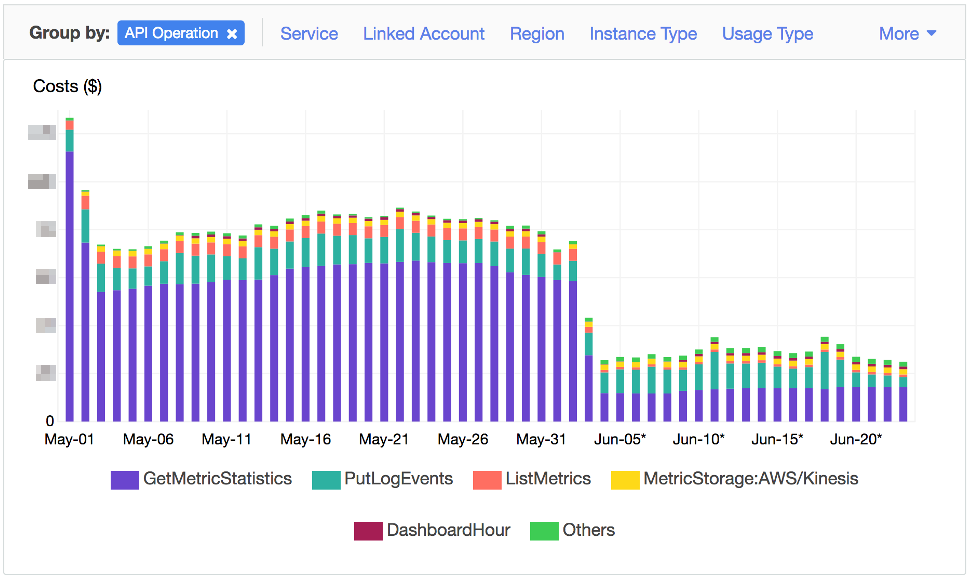Image resolution: width=972 pixels, height=578 pixels.
Task: Click the Jun-15* axis label
Action: [777, 440]
